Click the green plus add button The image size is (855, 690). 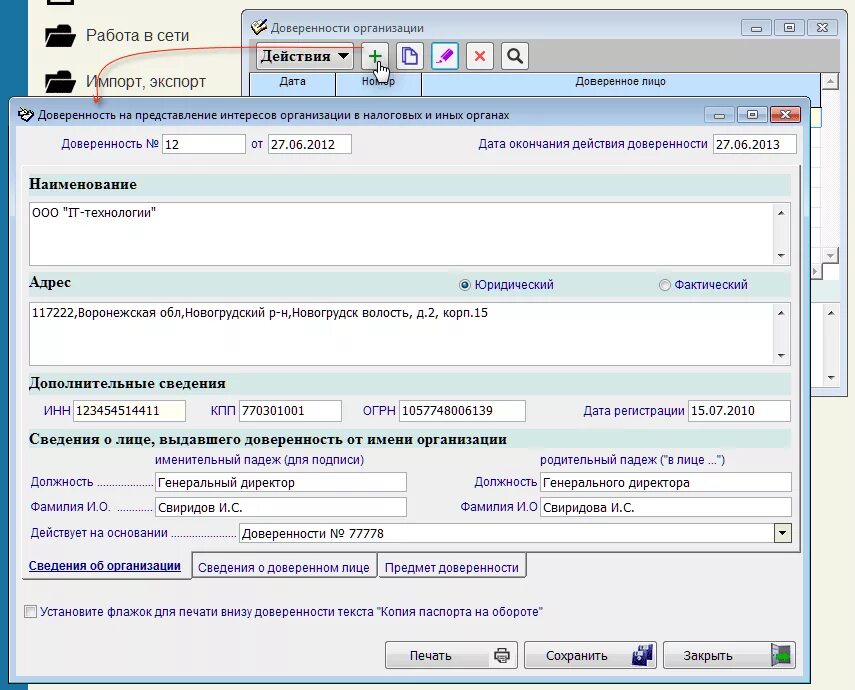pyautogui.click(x=375, y=56)
